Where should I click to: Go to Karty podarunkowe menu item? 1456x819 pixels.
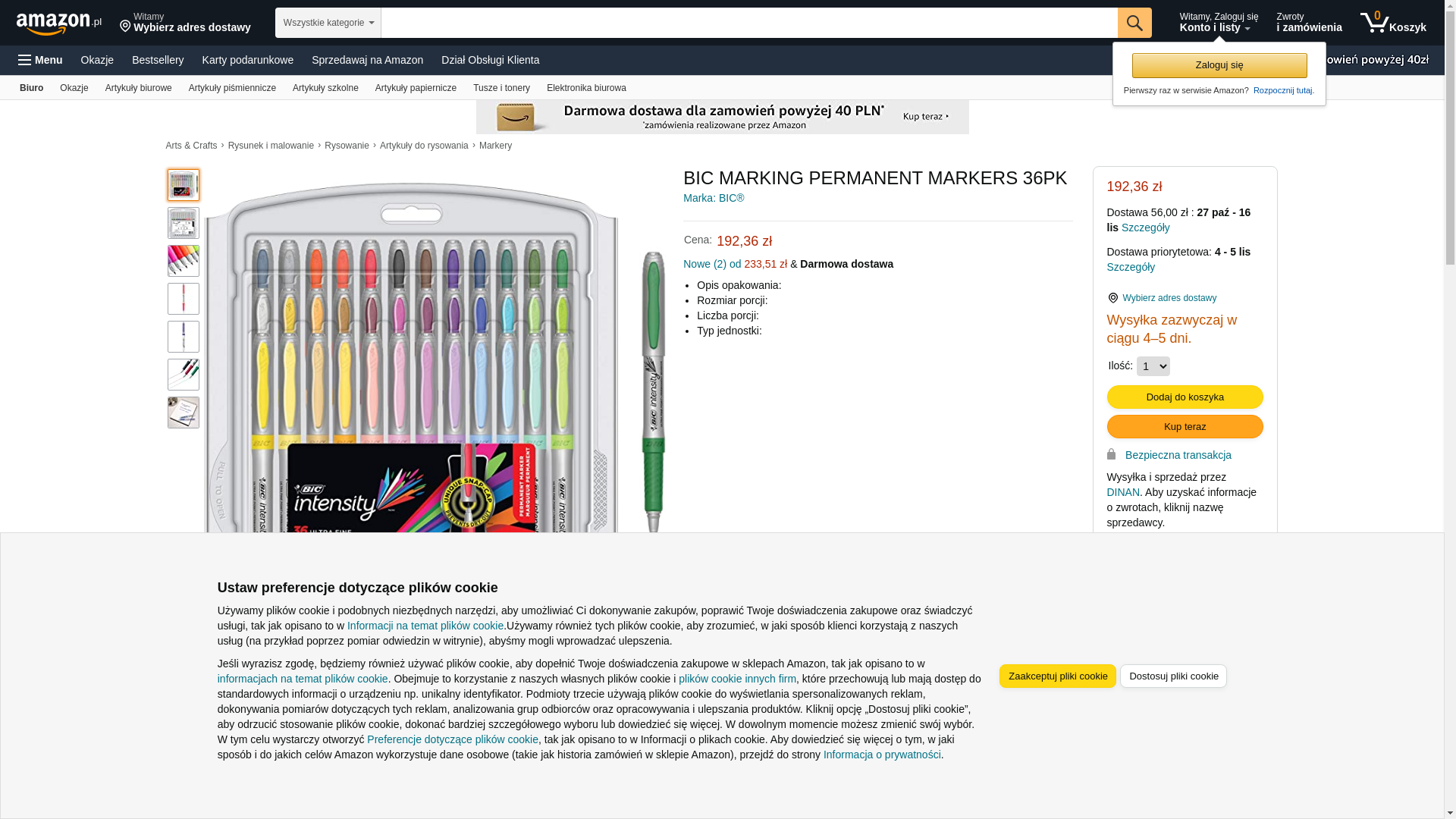click(247, 60)
